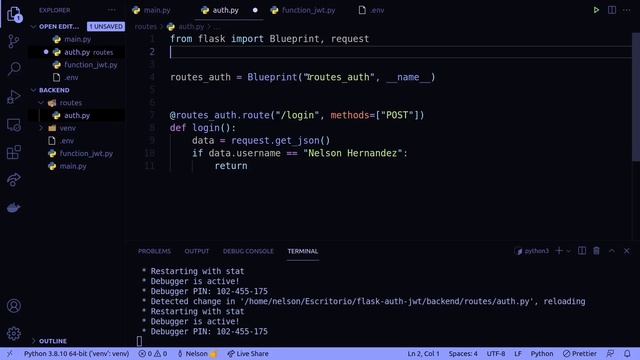Open the Run and Debug view
Viewport: 640px width, 360px height.
(14, 97)
